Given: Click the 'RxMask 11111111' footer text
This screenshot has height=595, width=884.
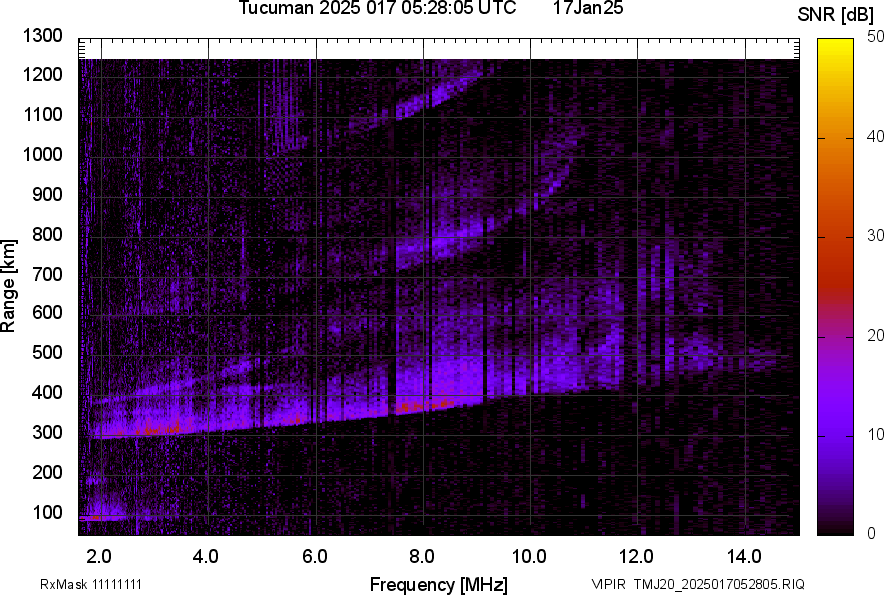Looking at the screenshot, I should click(x=91, y=584).
